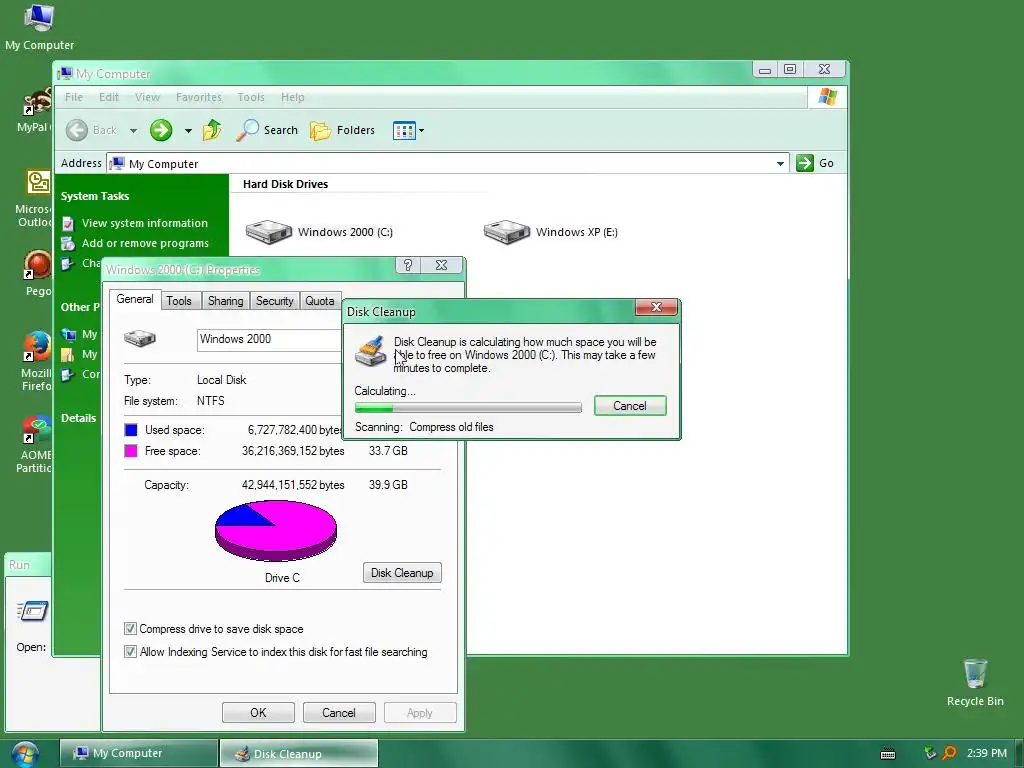Expand the Forward history dropdown arrow

188,131
